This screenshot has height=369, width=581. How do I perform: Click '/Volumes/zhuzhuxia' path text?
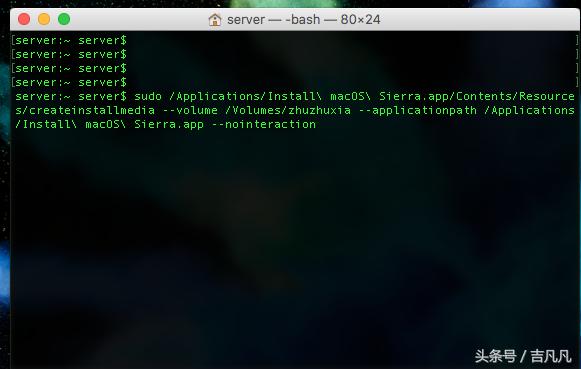[x=288, y=110]
